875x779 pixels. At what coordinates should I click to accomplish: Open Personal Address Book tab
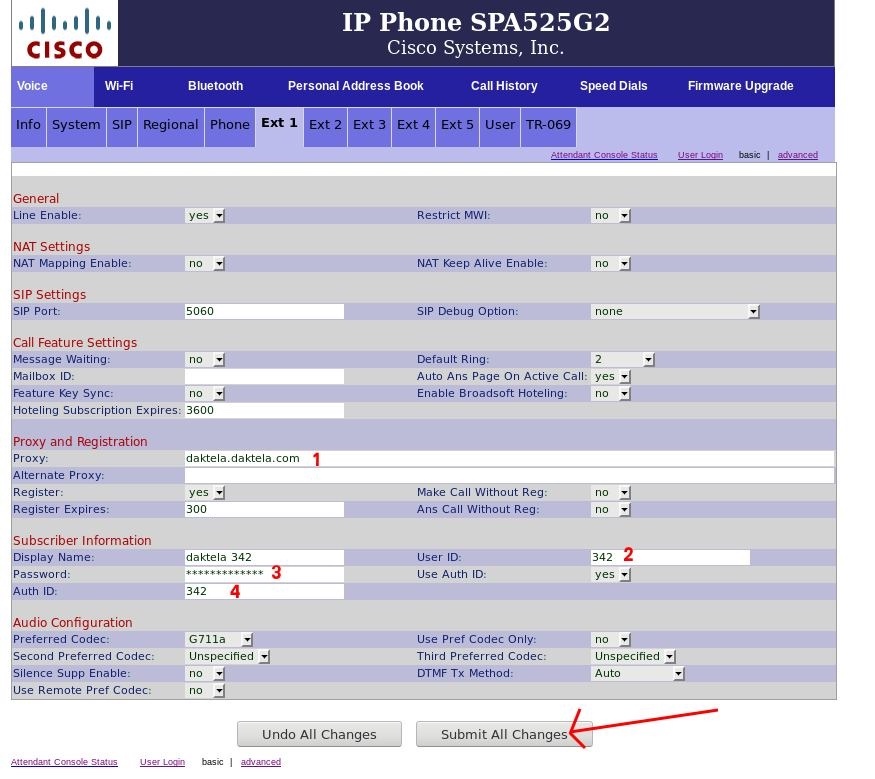point(355,86)
